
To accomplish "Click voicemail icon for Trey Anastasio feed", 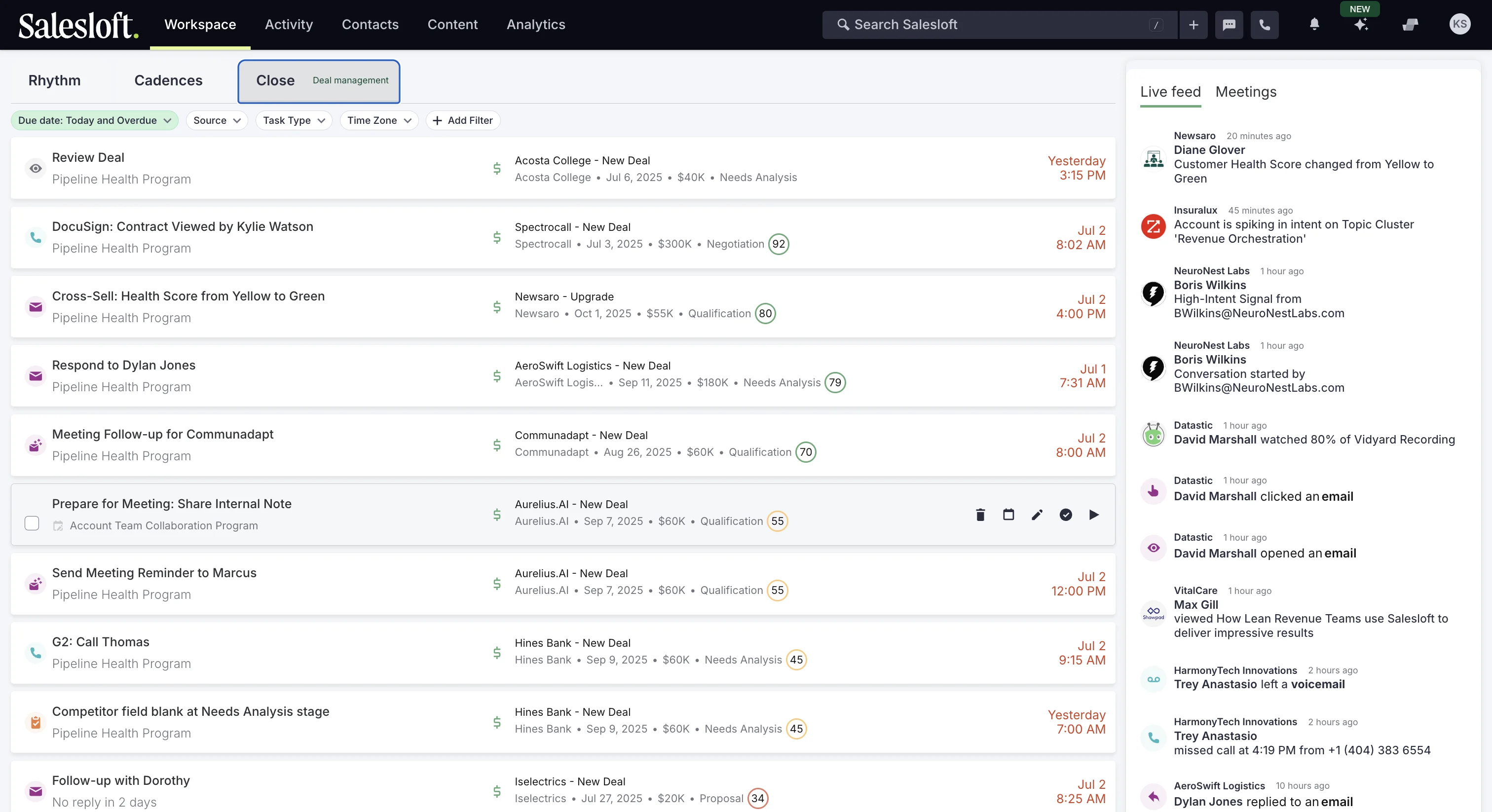I will coord(1153,679).
